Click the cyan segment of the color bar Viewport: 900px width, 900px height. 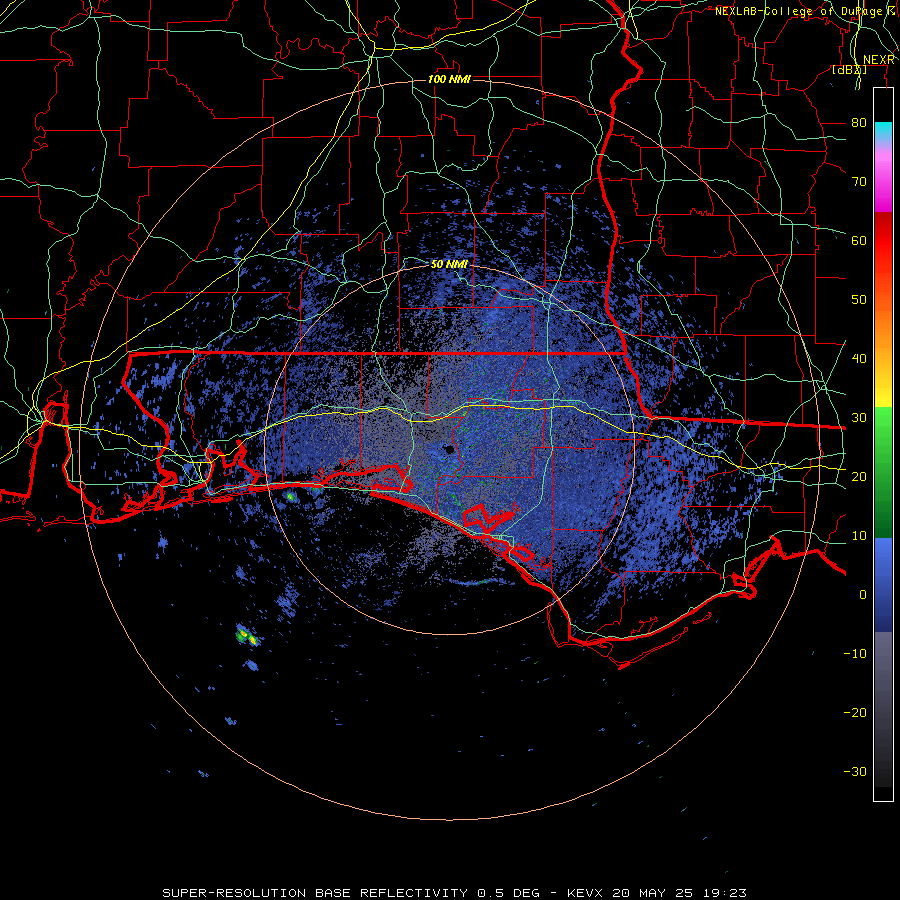[x=883, y=131]
